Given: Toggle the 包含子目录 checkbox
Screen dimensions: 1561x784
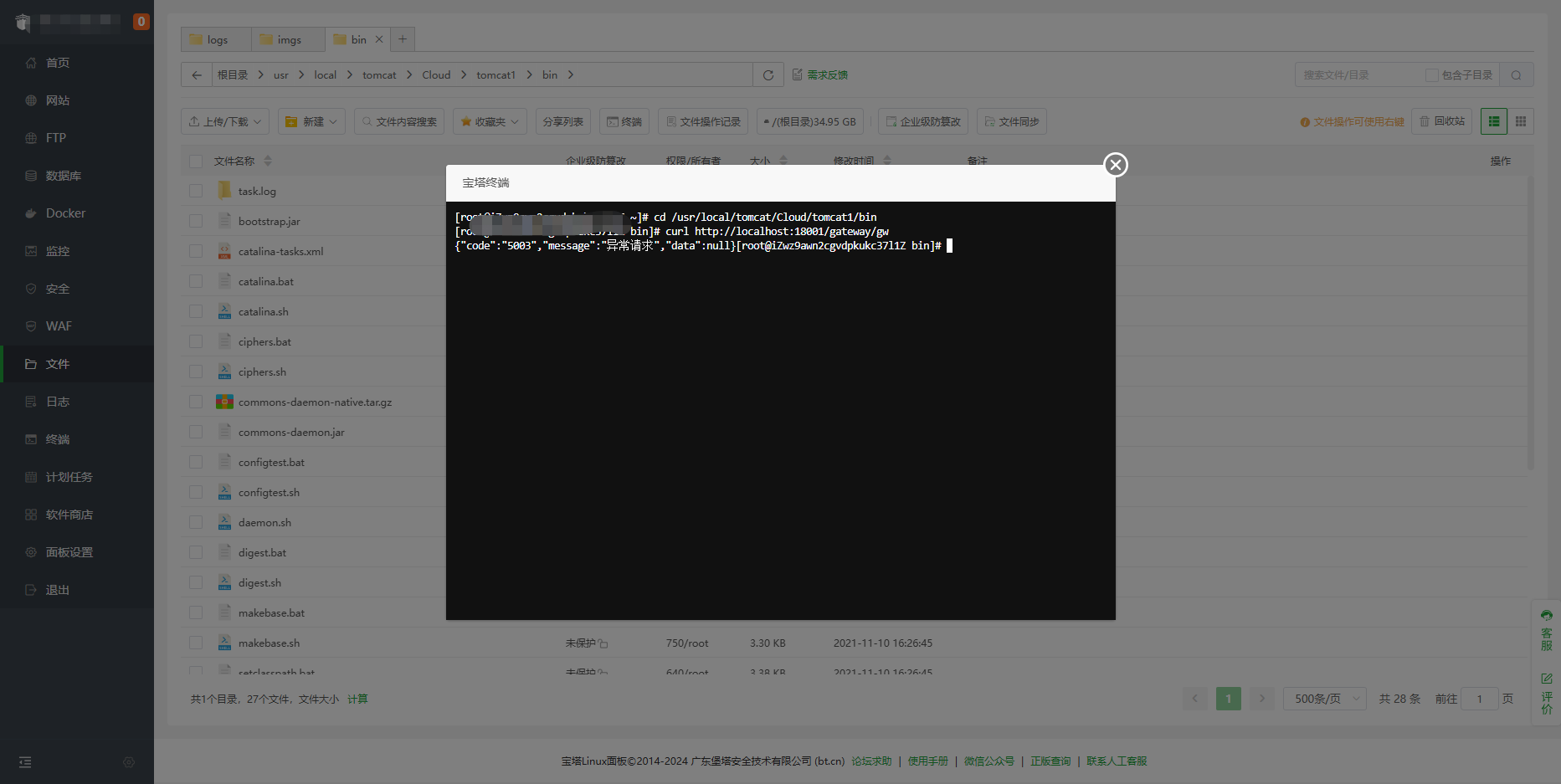Looking at the screenshot, I should click(x=1431, y=75).
